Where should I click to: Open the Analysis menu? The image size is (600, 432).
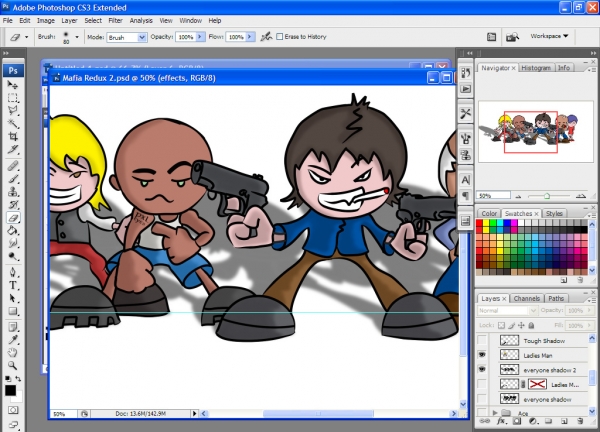coord(141,21)
